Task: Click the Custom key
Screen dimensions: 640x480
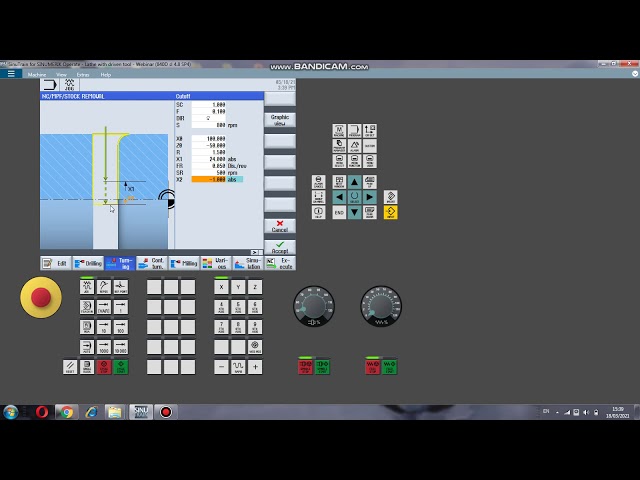Action: (x=370, y=146)
